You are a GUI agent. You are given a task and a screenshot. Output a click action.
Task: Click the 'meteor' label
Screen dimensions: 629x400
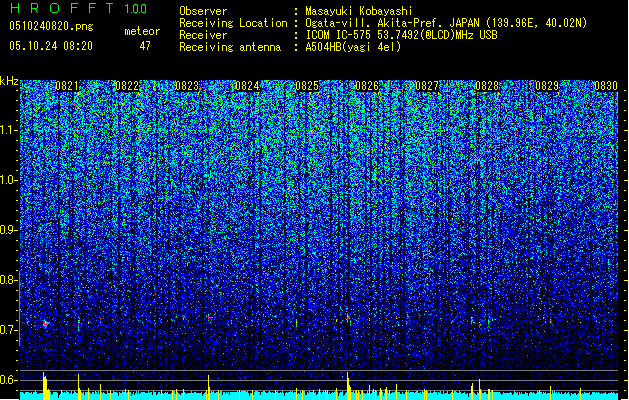pos(142,31)
